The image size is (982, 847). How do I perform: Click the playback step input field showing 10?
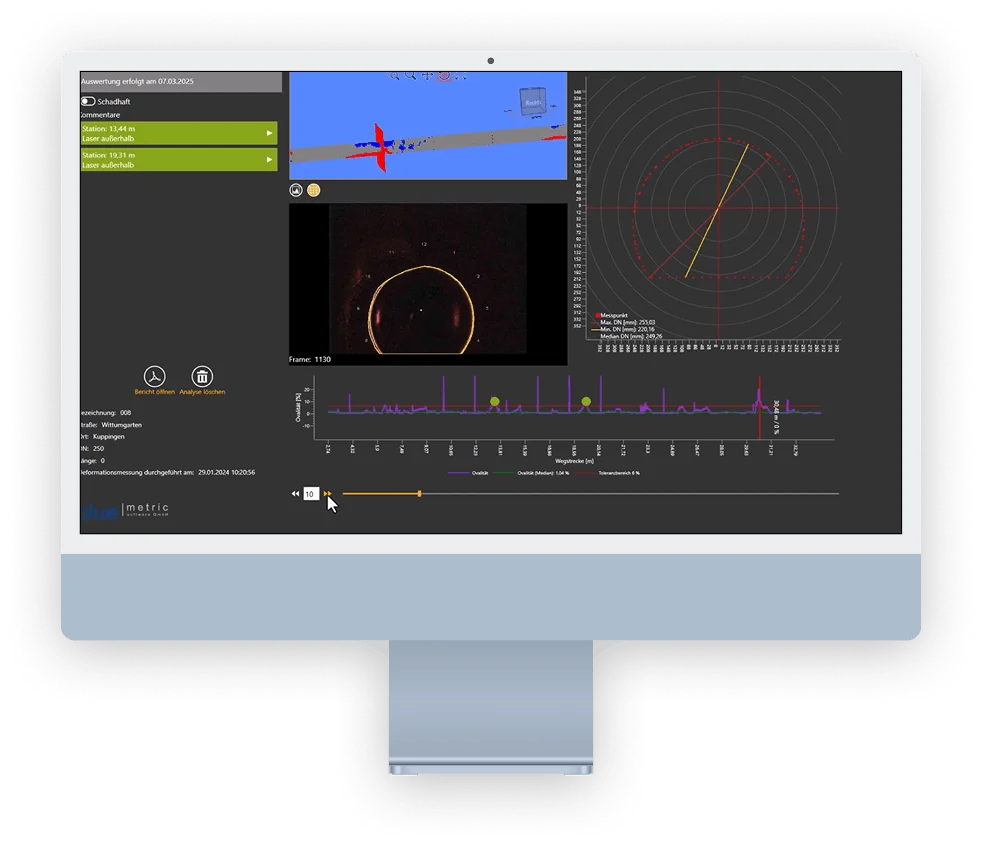coord(311,494)
